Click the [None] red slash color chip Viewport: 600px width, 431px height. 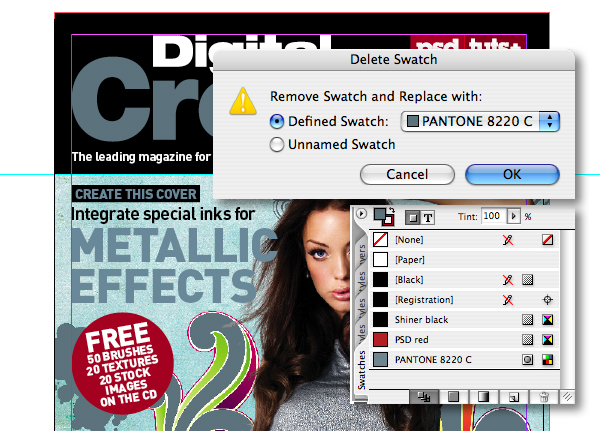(380, 240)
